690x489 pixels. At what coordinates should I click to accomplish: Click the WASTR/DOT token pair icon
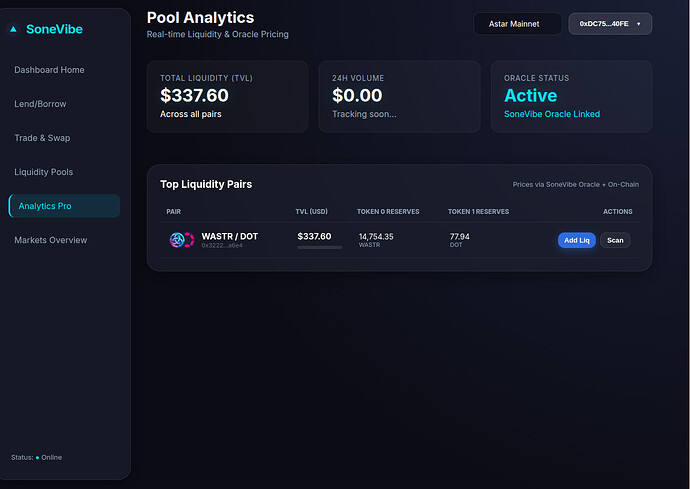[182, 240]
